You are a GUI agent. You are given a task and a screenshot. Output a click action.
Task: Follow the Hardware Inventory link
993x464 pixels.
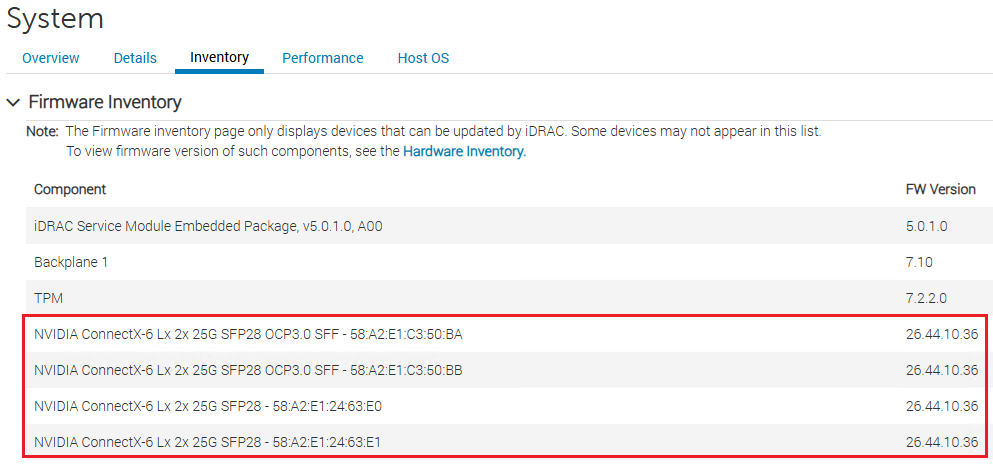click(x=463, y=151)
